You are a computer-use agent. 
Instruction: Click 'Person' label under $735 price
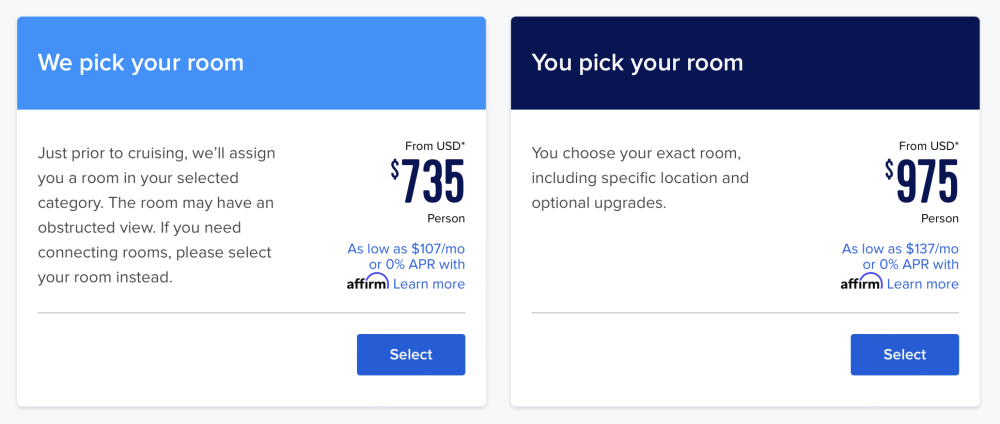[446, 219]
